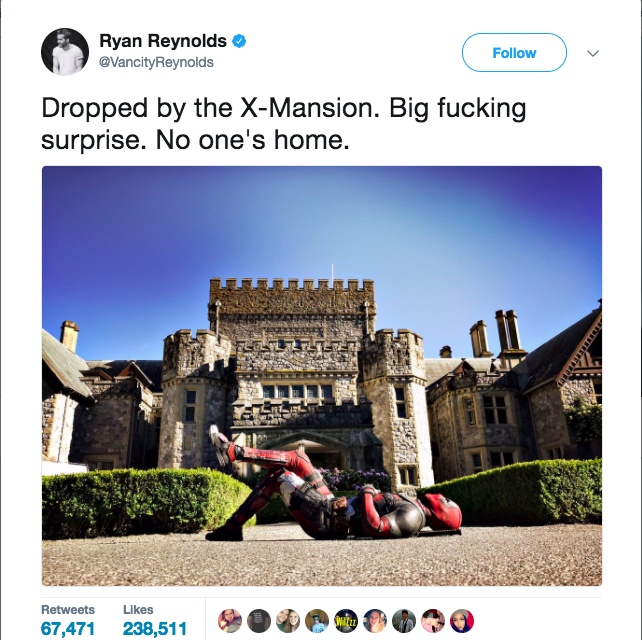
Task: Open liker avatar with green sunglasses person
Action: pos(317,621)
